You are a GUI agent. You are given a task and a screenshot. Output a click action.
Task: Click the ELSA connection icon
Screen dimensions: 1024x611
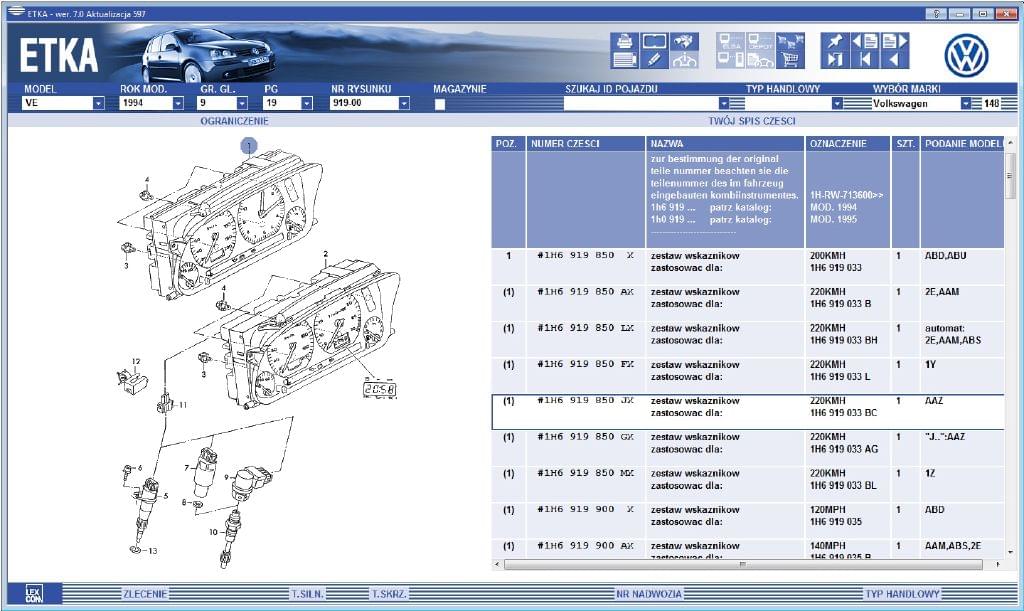731,42
